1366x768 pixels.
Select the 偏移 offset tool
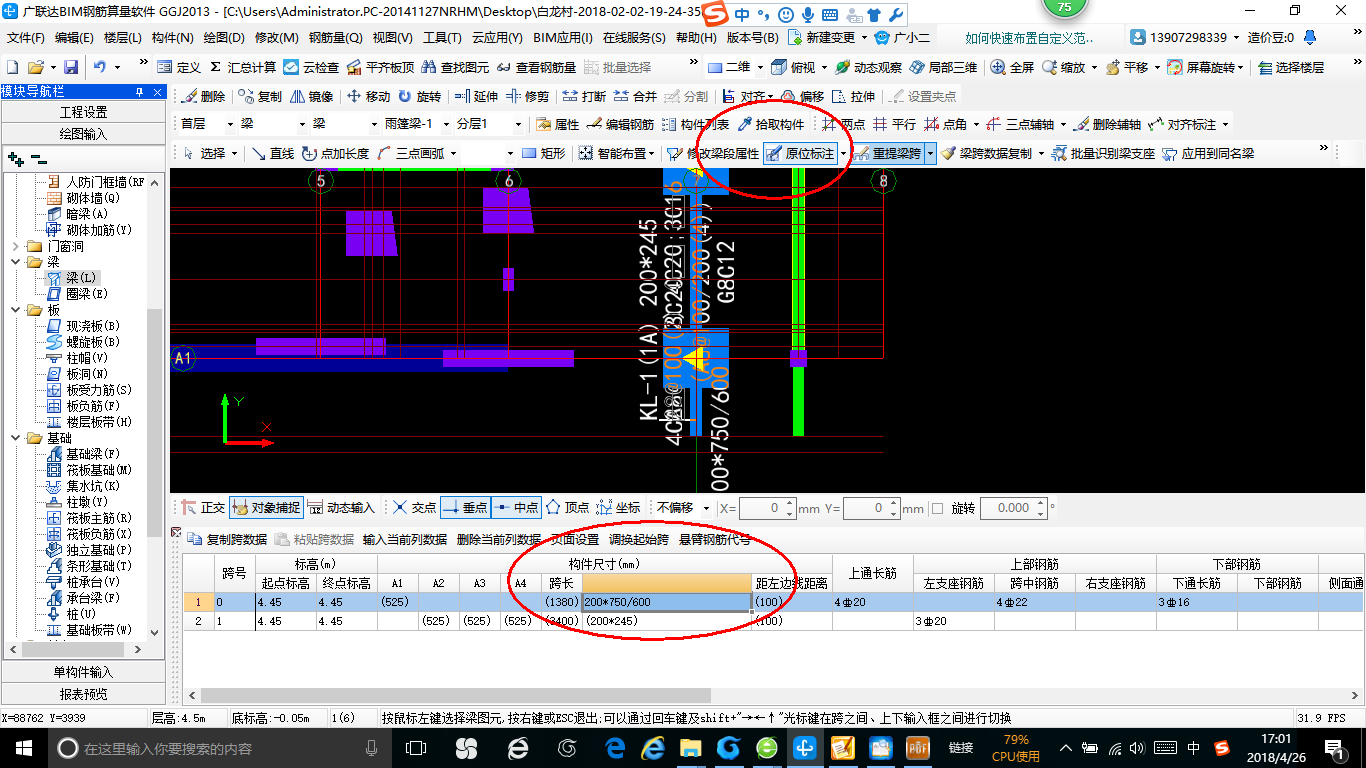(803, 96)
